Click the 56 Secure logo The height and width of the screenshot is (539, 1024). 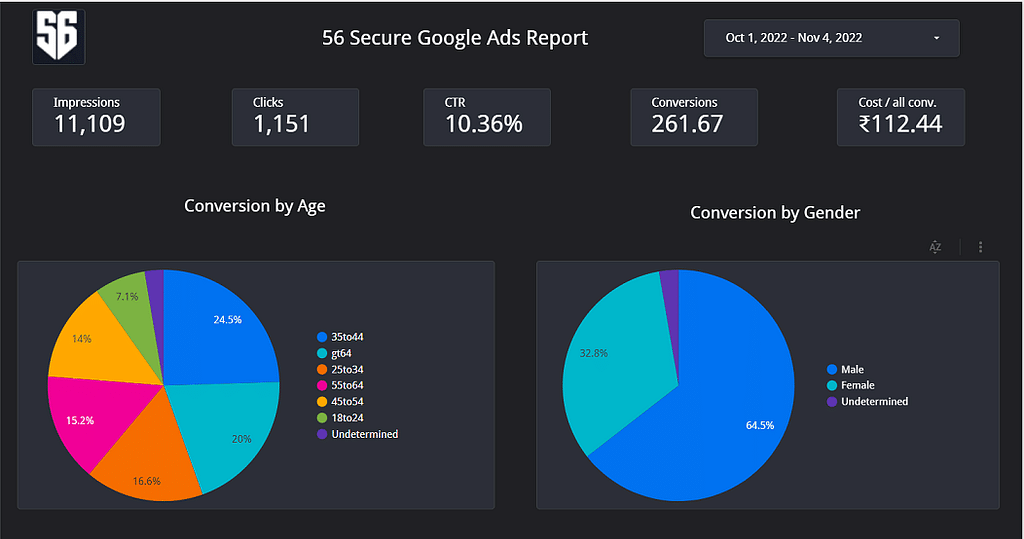pos(59,38)
